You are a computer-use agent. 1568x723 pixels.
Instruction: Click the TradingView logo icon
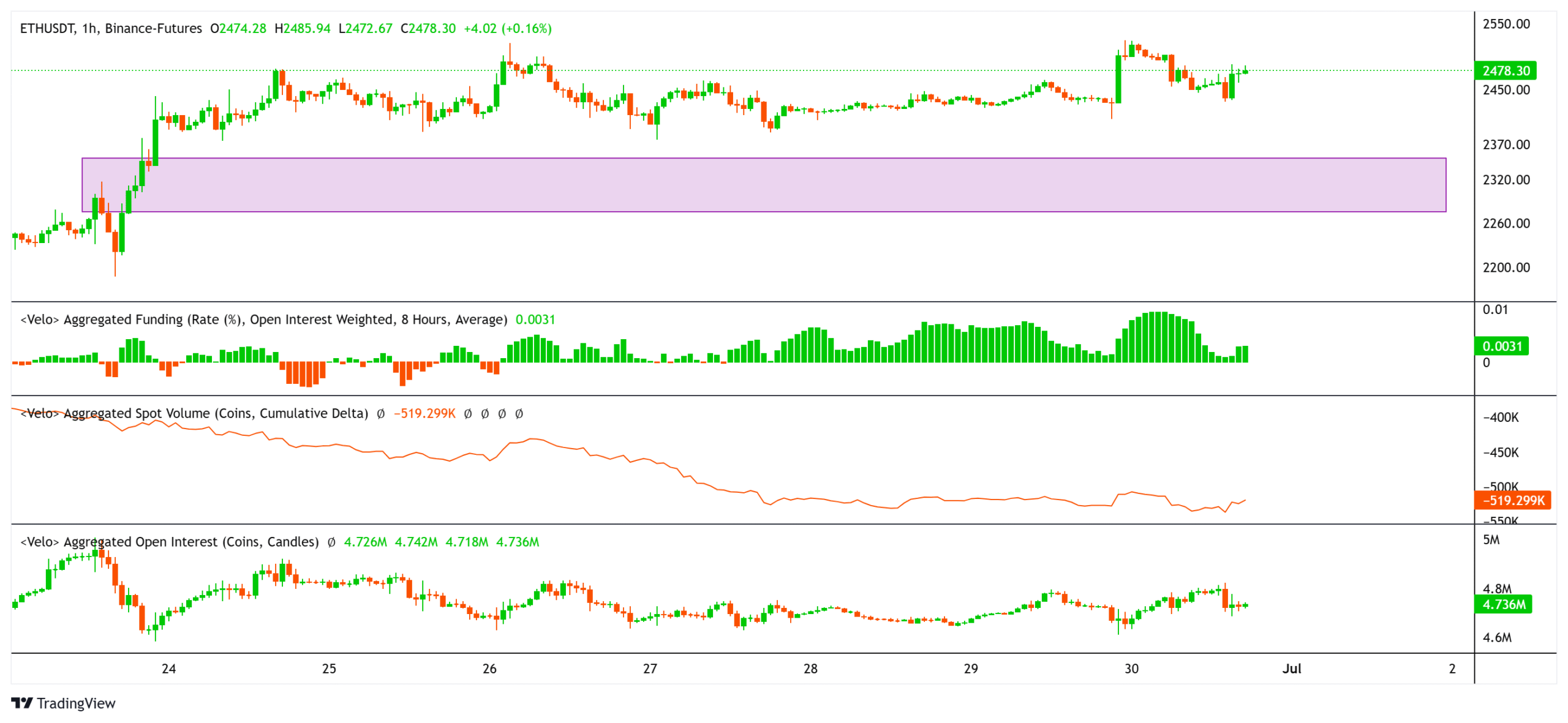21,703
